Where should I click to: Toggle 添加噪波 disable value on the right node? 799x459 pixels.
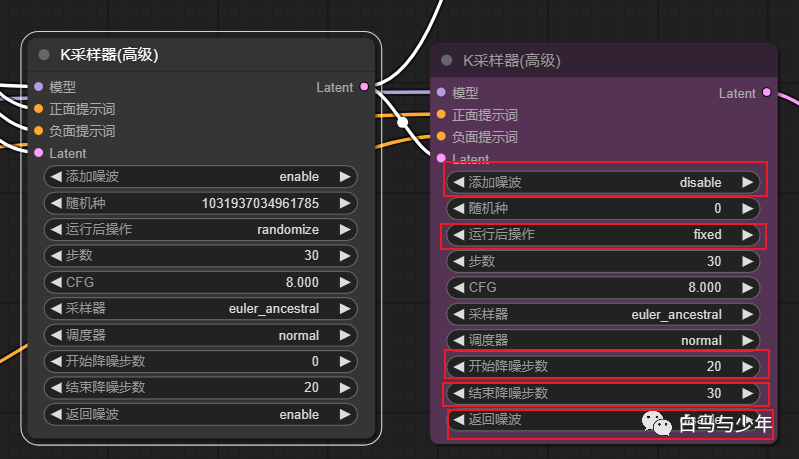click(604, 183)
